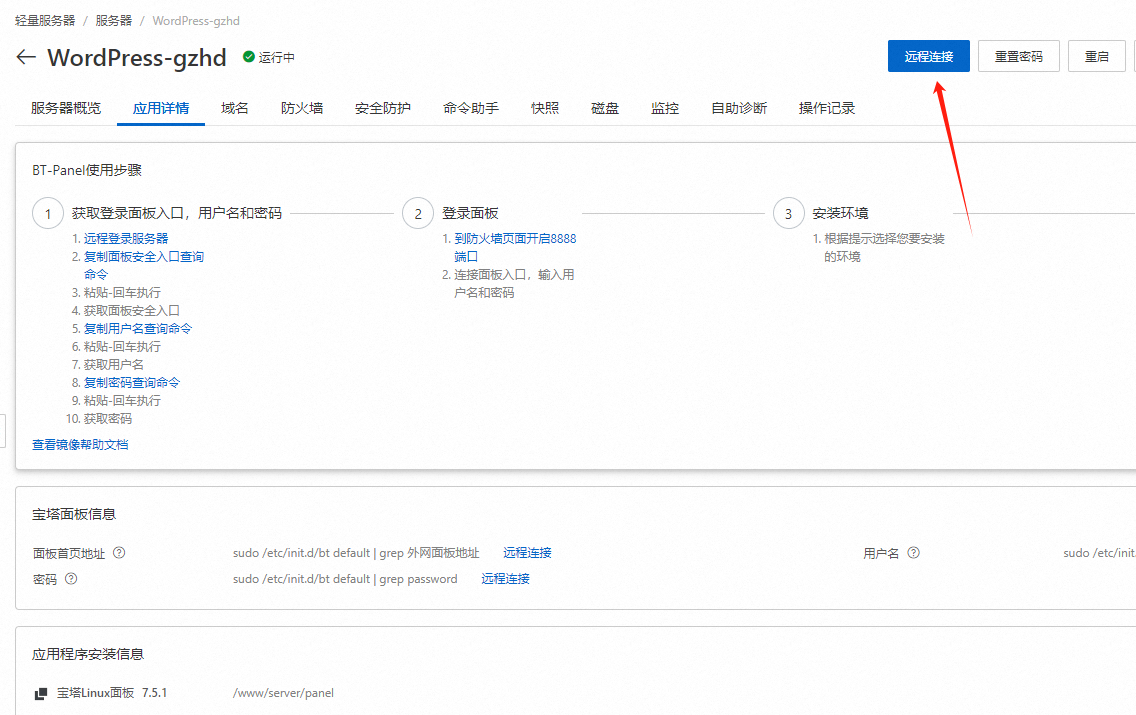Click the 重置密码 button
The height and width of the screenshot is (715, 1136).
pos(1019,57)
